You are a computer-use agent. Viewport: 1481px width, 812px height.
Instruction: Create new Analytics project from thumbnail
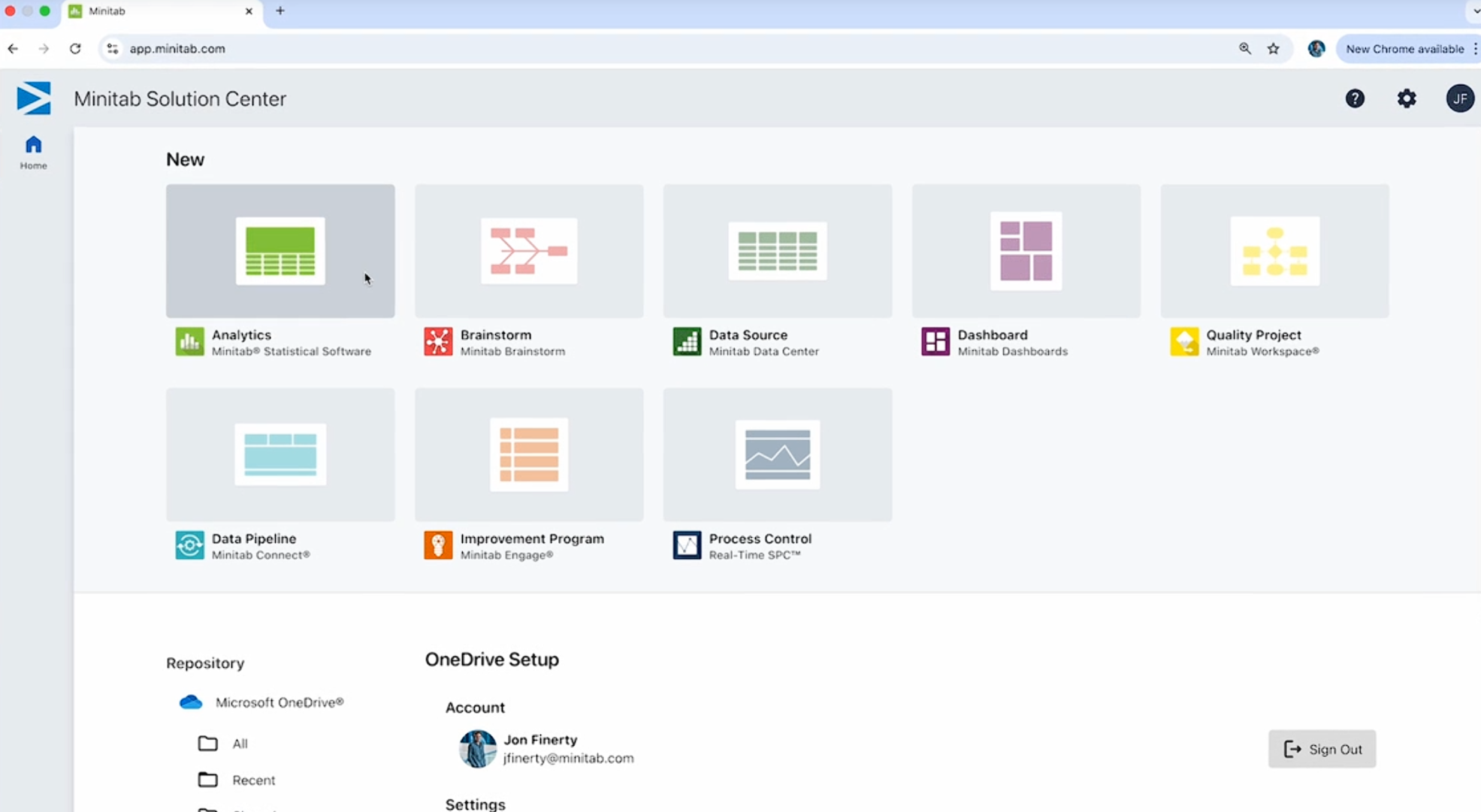click(280, 251)
